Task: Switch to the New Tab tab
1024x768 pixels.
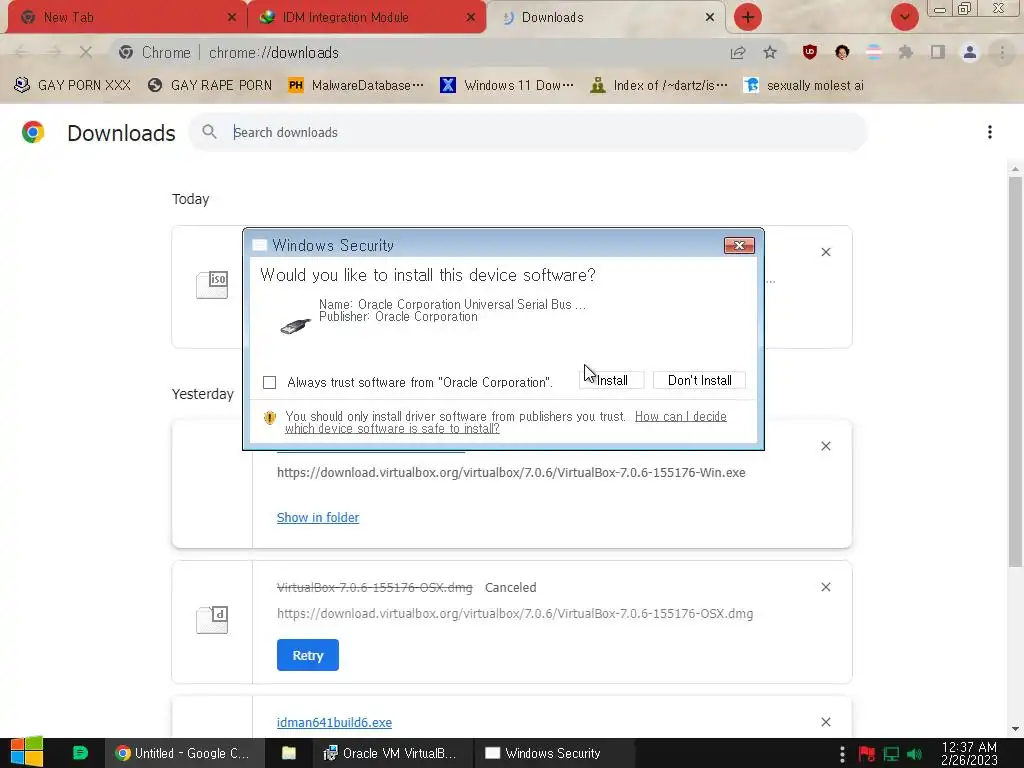Action: click(126, 18)
